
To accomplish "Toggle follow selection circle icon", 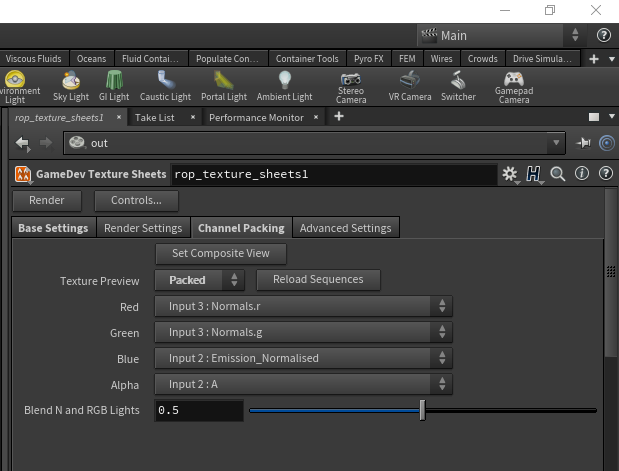I will [607, 143].
